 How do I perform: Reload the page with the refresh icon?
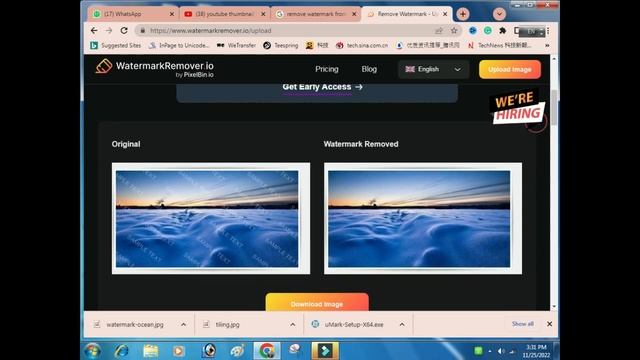coord(124,31)
